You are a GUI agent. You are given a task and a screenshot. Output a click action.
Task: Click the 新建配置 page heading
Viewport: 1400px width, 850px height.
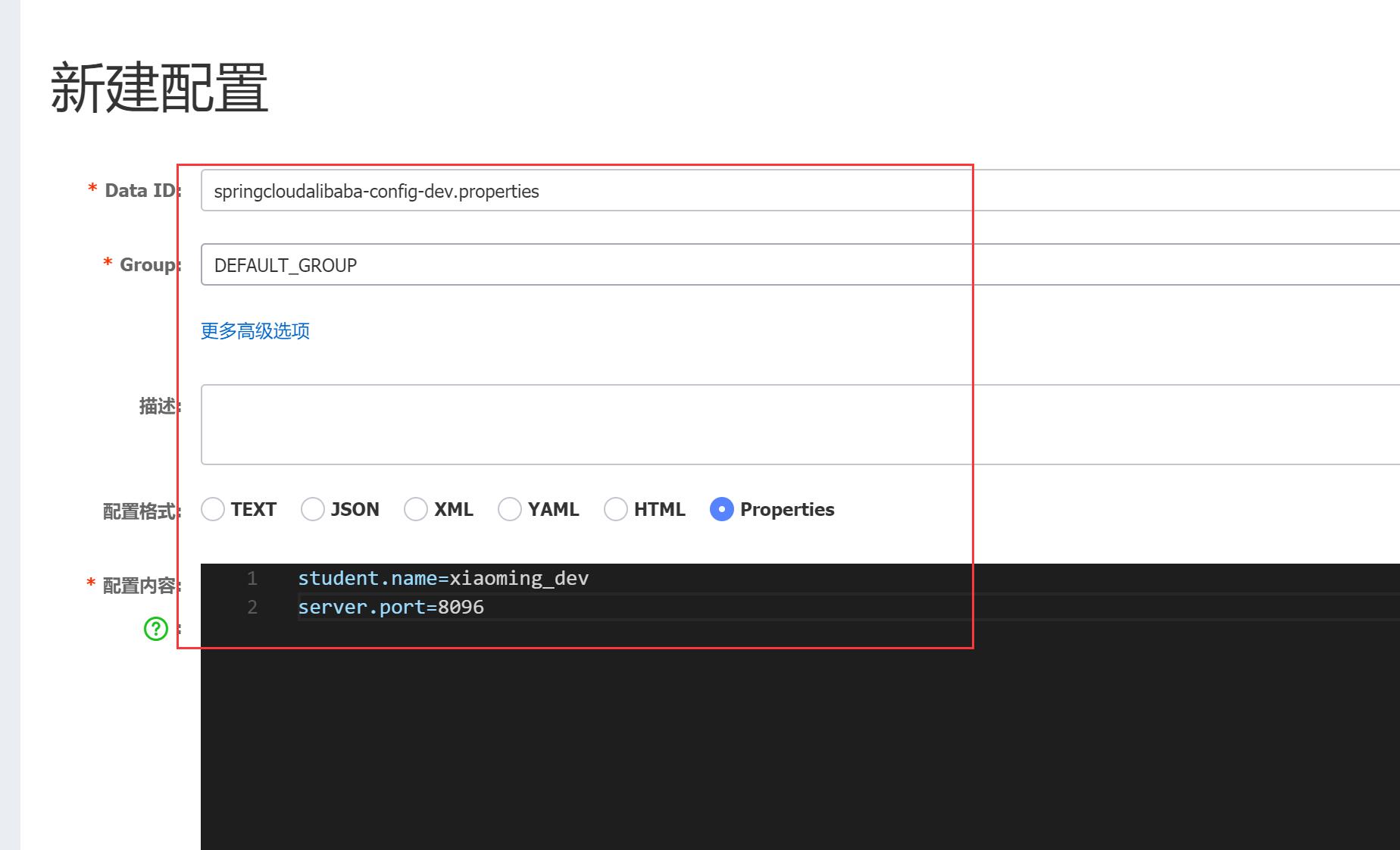point(159,89)
